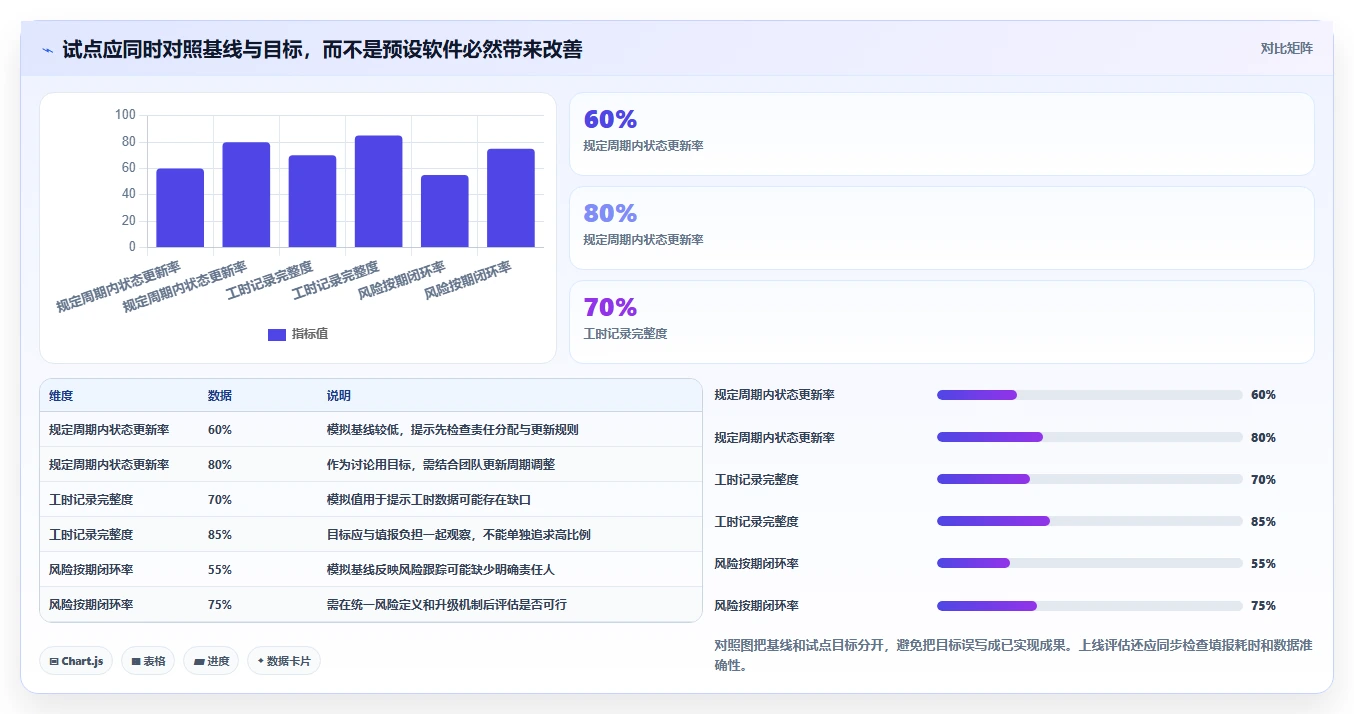Select the 60% cell in the table
Screen dimensions: 1354x714
(220, 430)
